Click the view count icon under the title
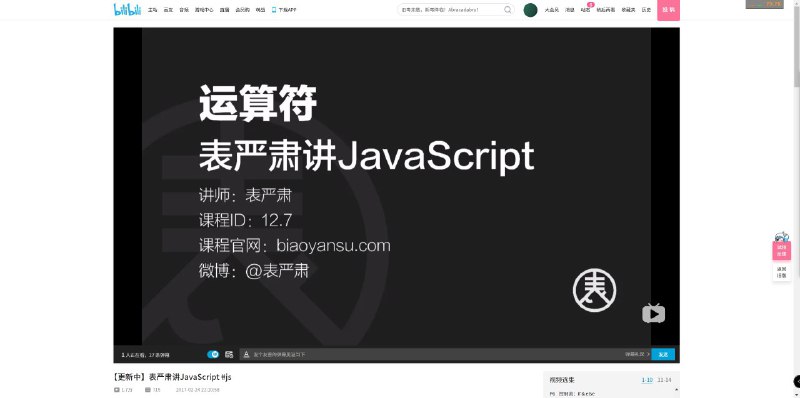 [116, 390]
